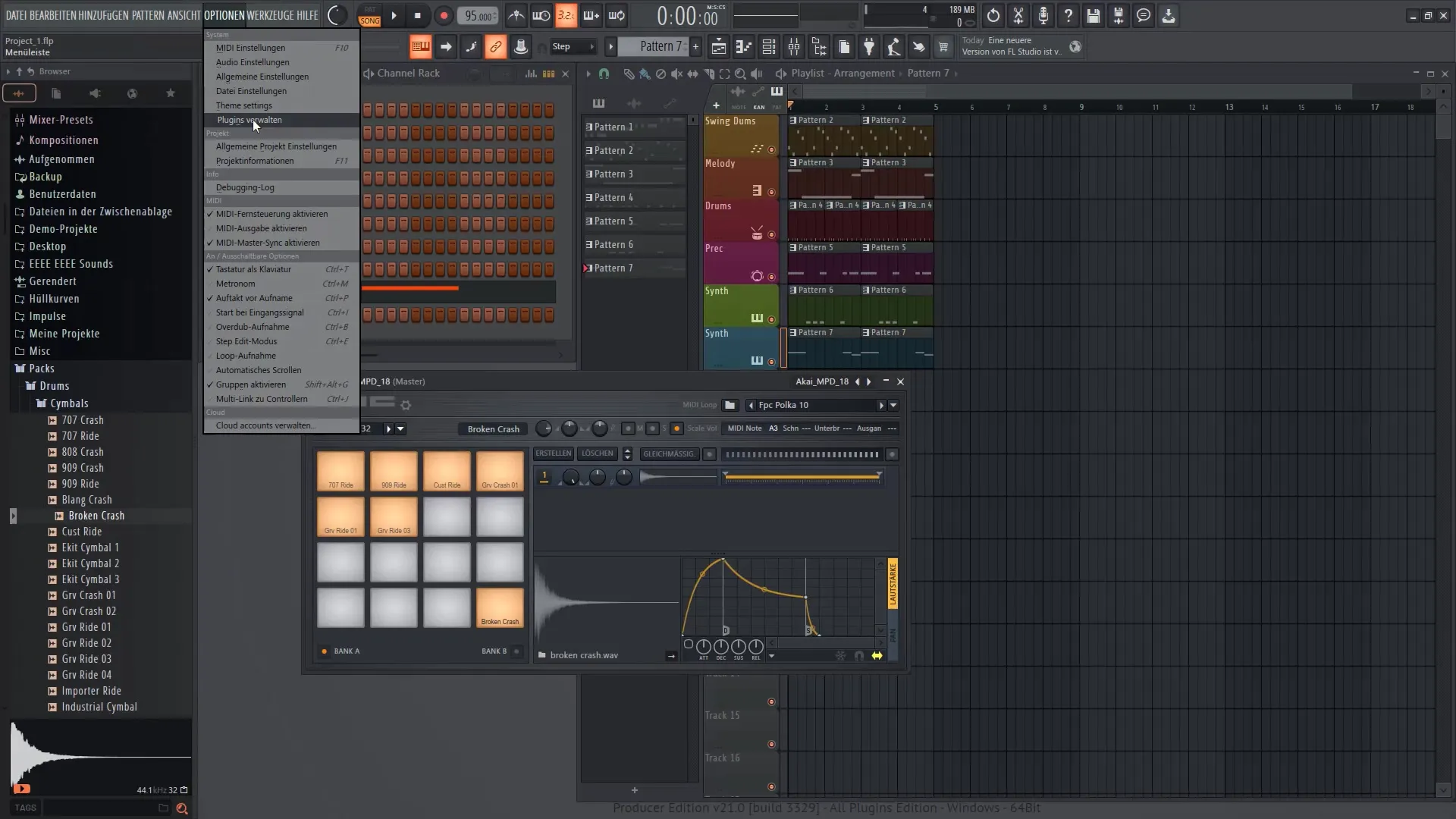
Task: Open the HILFE menu
Action: click(x=307, y=15)
